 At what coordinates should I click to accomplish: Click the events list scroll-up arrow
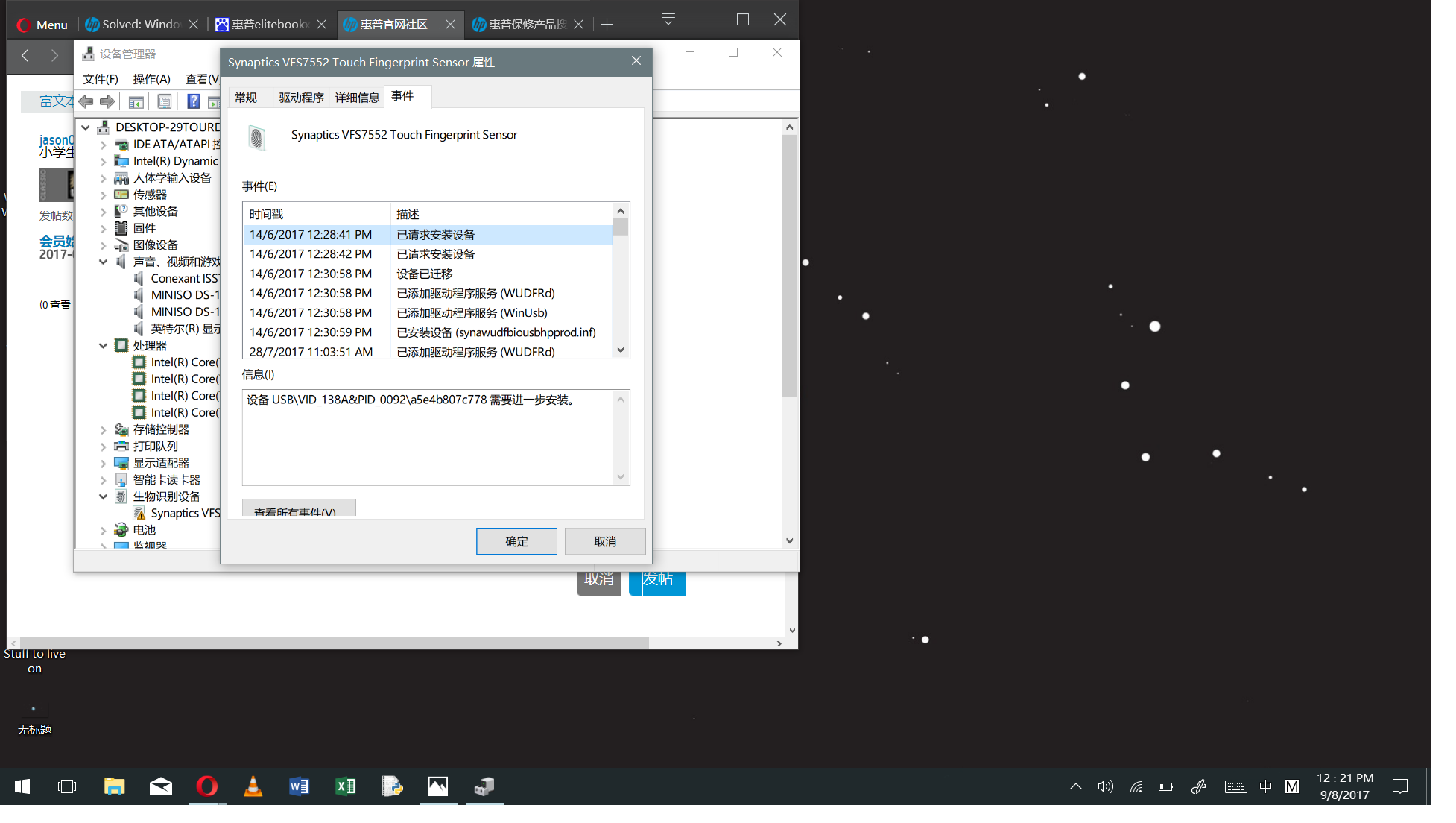tap(621, 212)
